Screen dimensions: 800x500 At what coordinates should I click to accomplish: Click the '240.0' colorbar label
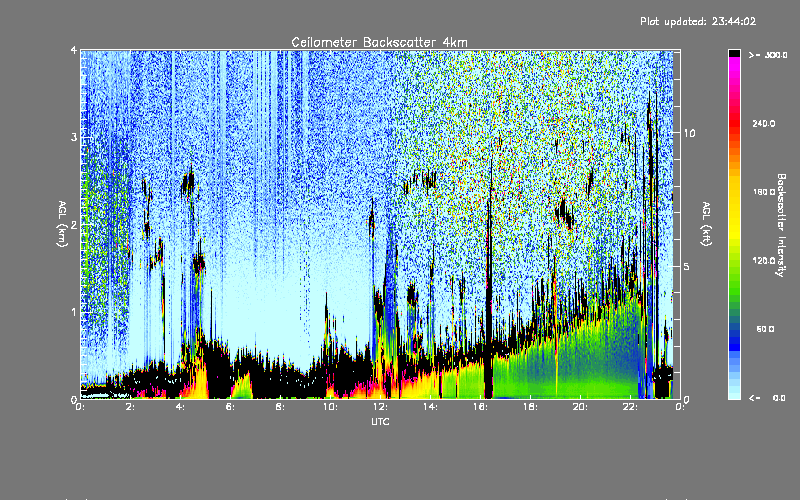point(764,123)
